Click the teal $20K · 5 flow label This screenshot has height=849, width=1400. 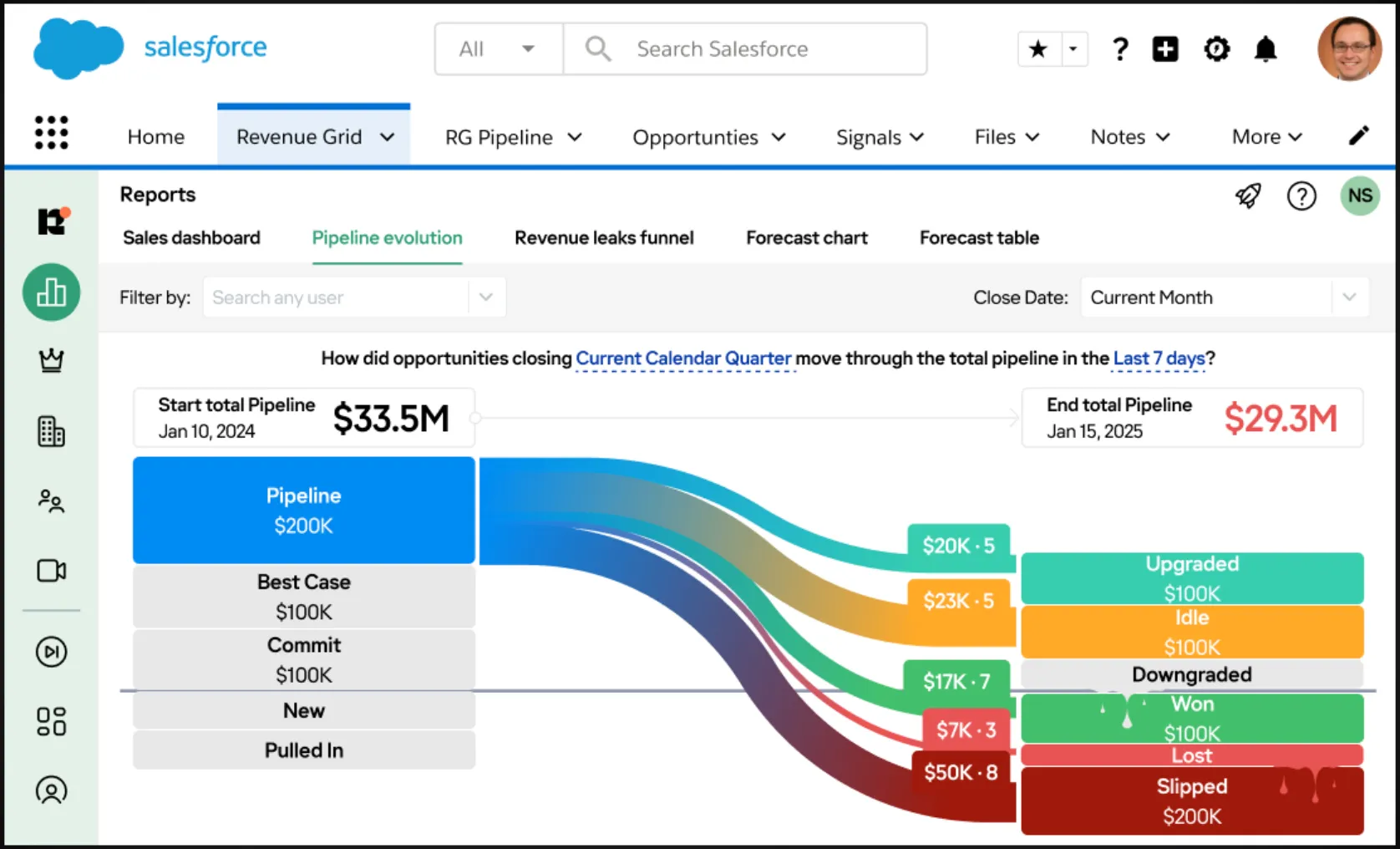959,546
